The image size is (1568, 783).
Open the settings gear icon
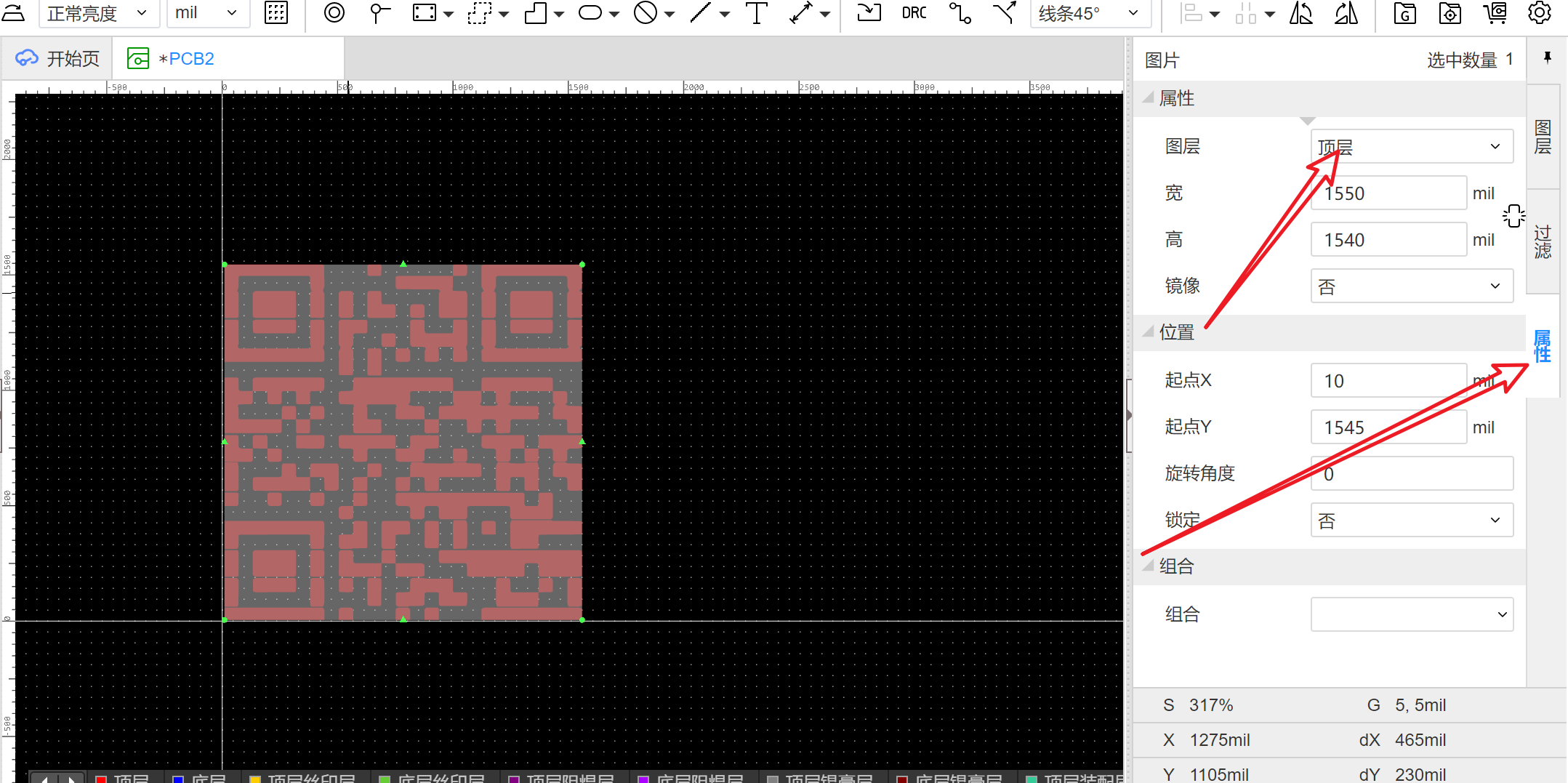[1540, 13]
